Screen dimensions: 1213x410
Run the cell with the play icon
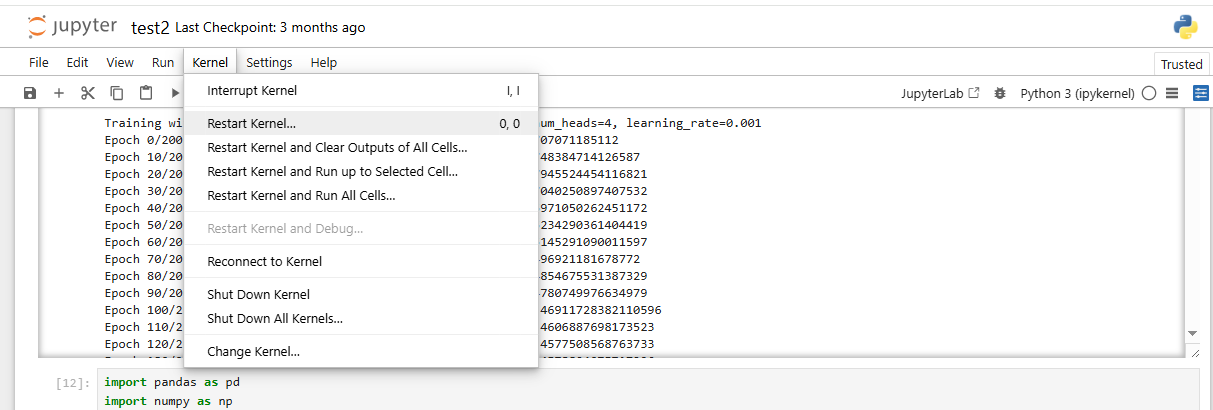pyautogui.click(x=175, y=93)
